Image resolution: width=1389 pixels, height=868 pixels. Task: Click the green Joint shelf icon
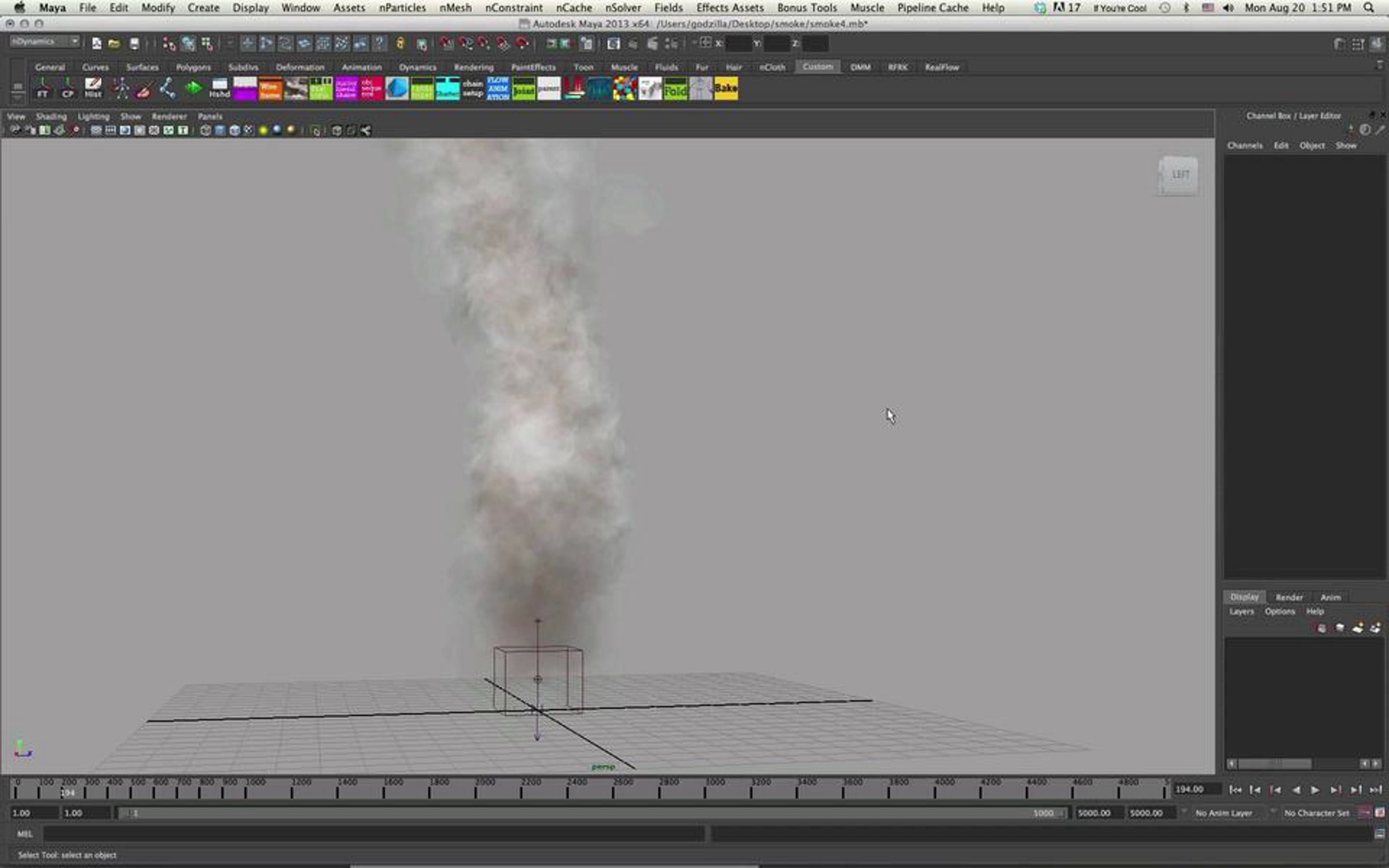click(x=523, y=89)
